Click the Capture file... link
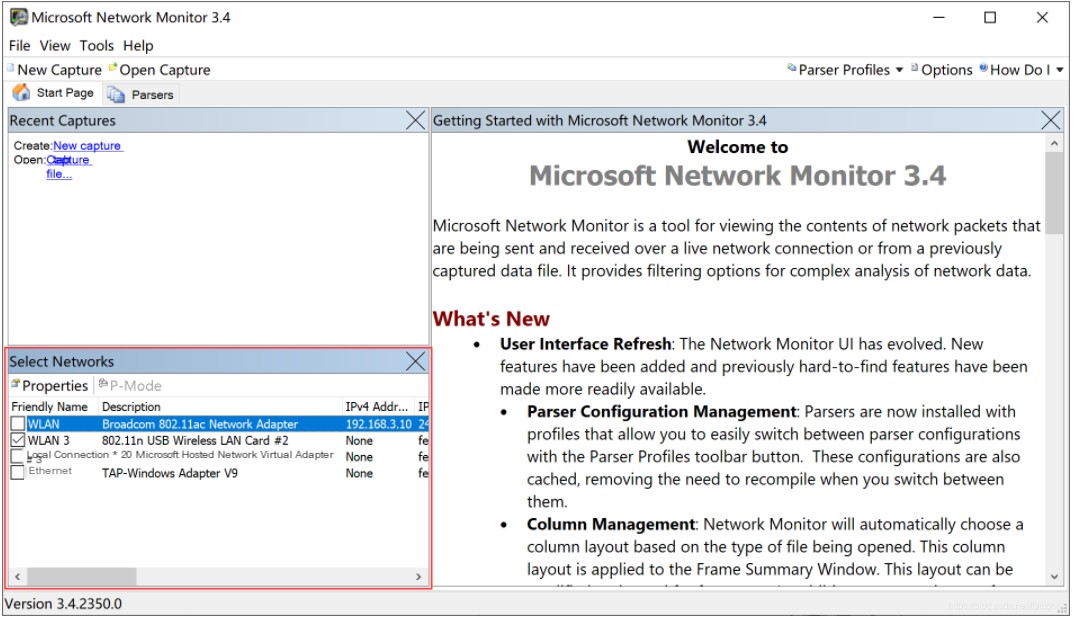This screenshot has width=1075, height=620. 68,167
